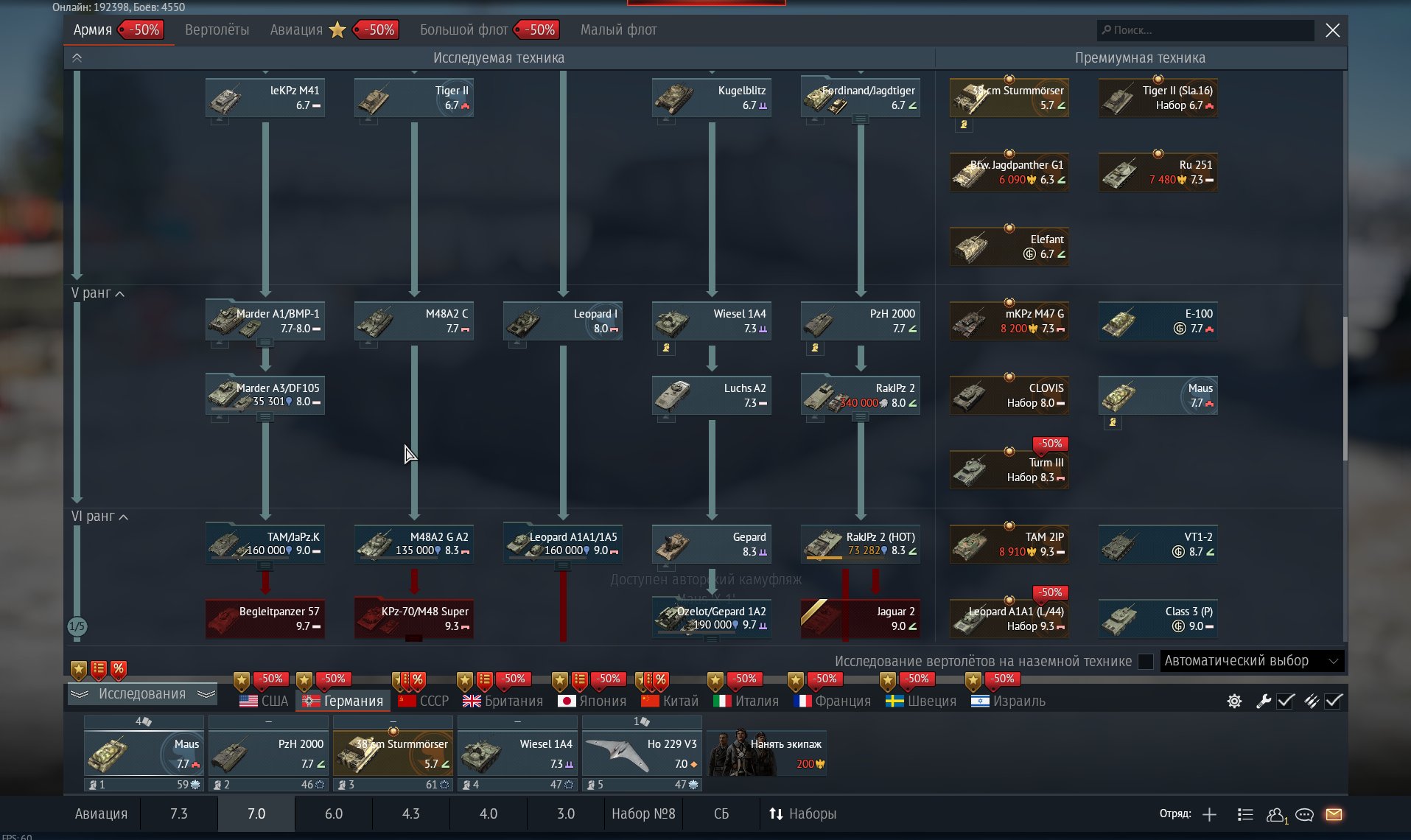Toggle the auto-refill ammo checkbox

[1334, 701]
